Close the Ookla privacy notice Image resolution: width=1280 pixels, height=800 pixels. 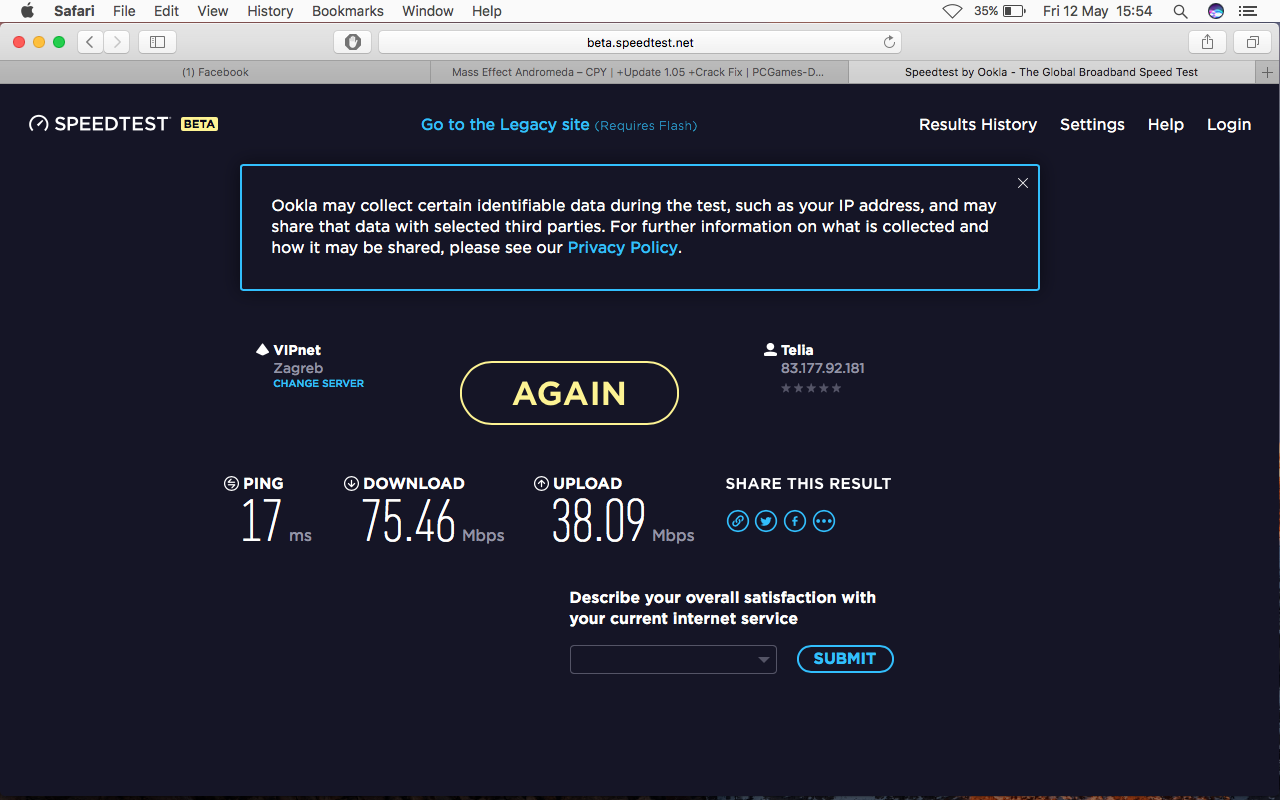(1023, 183)
